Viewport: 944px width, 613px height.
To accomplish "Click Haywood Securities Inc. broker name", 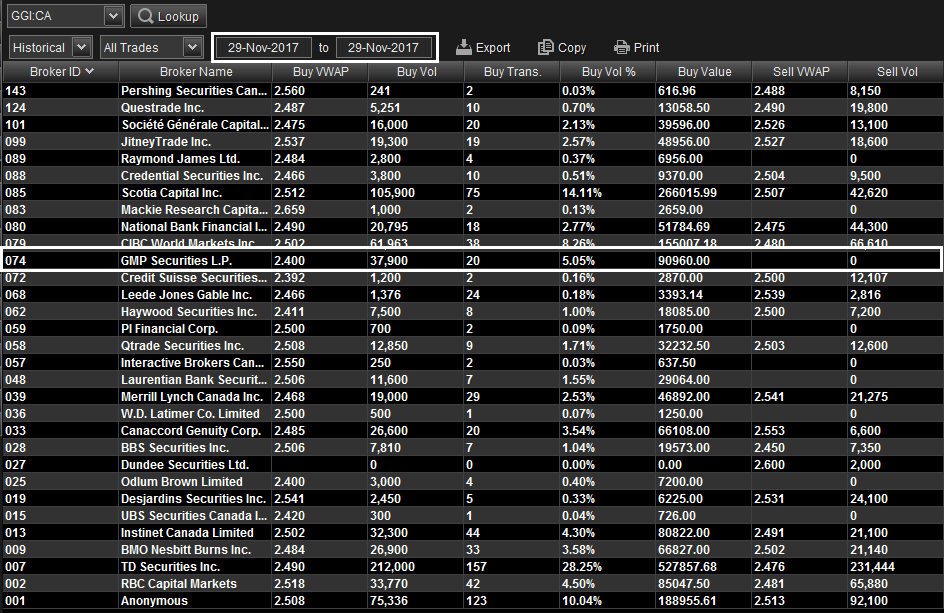I will pyautogui.click(x=189, y=312).
